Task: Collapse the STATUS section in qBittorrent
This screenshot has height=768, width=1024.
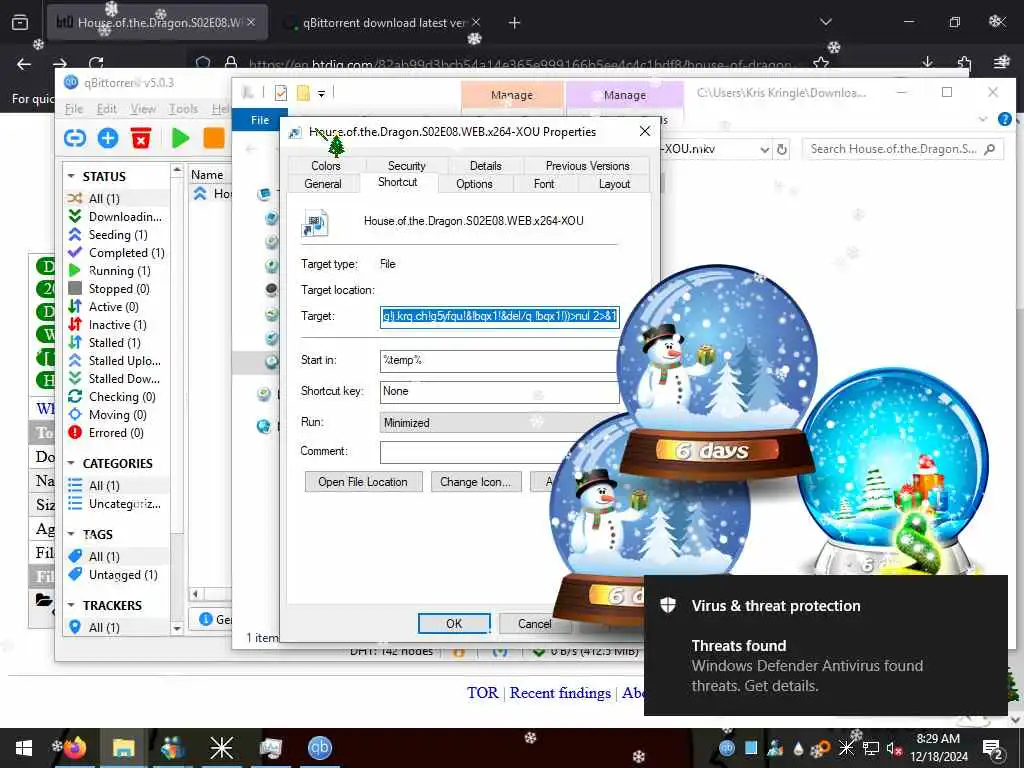Action: click(x=71, y=176)
